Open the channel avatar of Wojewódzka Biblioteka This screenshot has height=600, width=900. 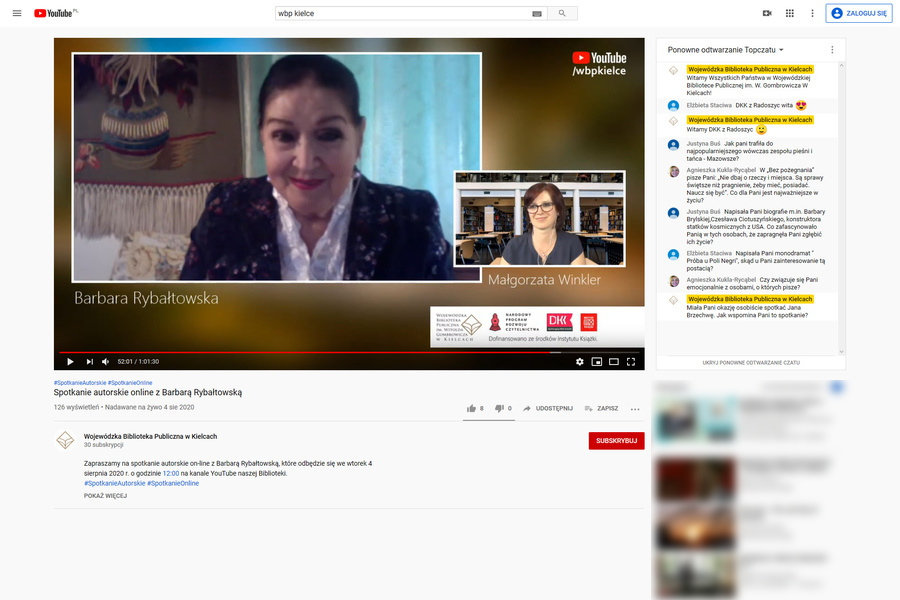(x=65, y=440)
